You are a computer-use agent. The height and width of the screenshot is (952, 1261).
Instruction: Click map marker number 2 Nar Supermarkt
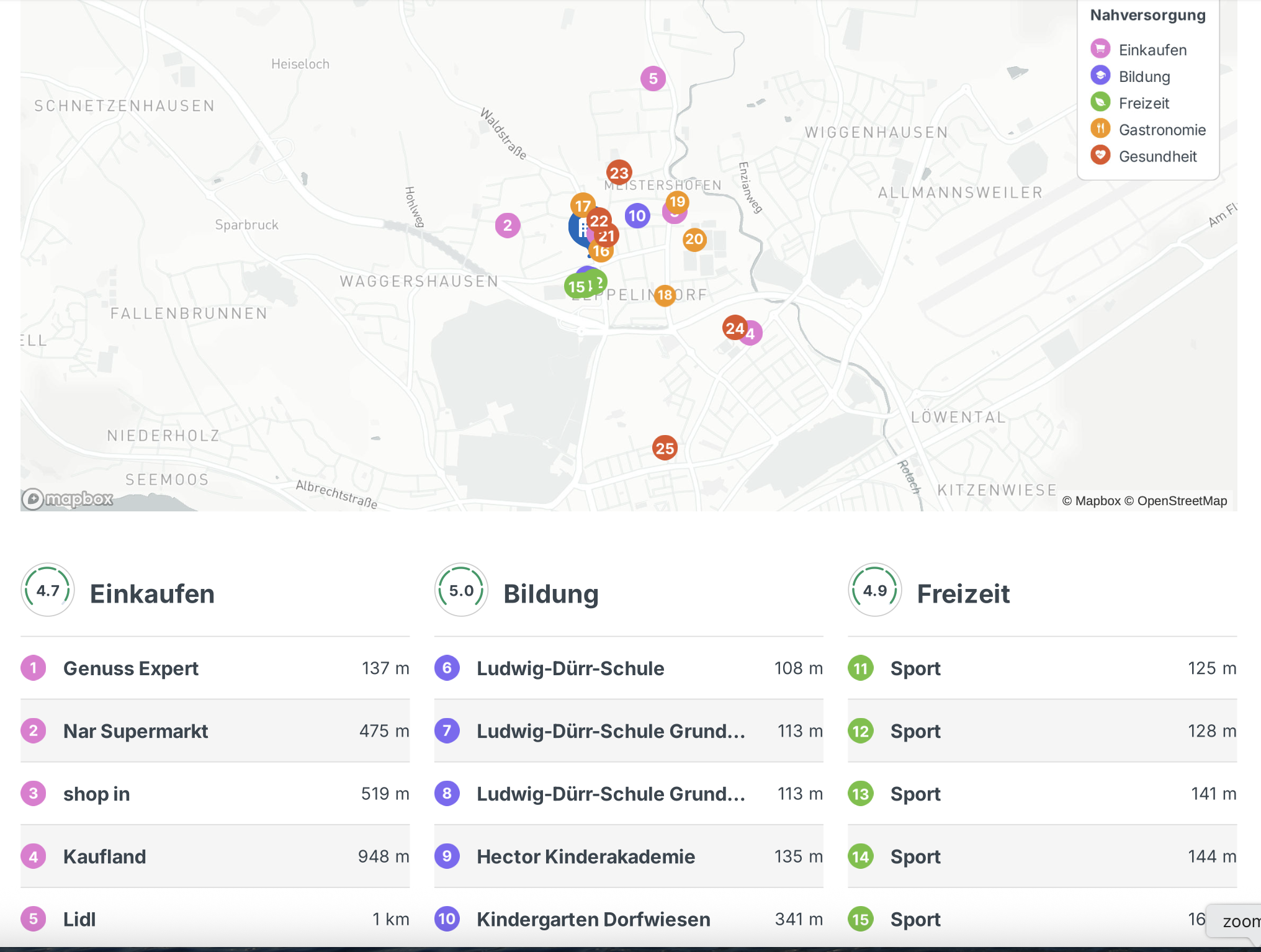[x=508, y=225]
